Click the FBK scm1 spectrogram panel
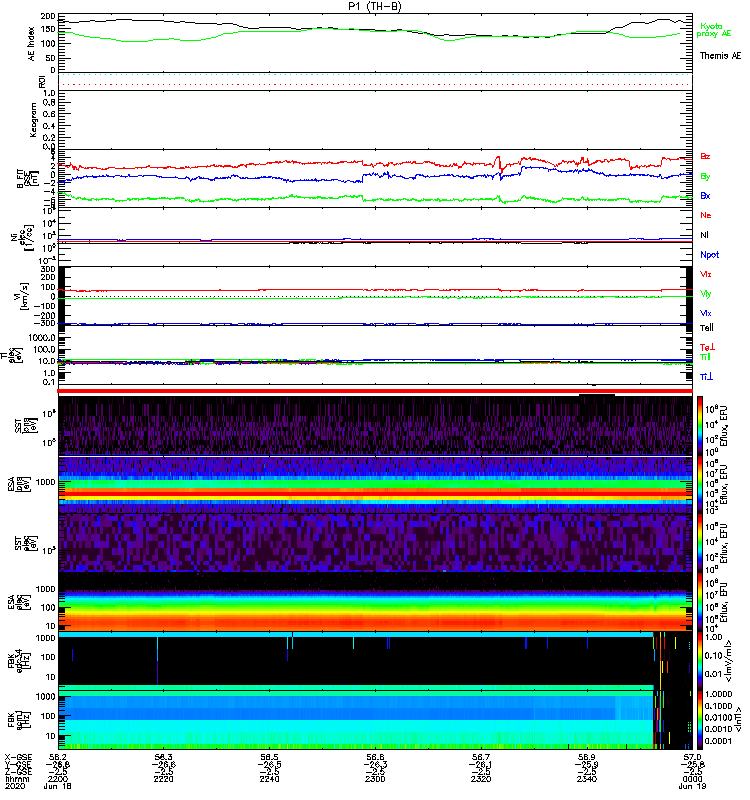 pyautogui.click(x=375, y=719)
